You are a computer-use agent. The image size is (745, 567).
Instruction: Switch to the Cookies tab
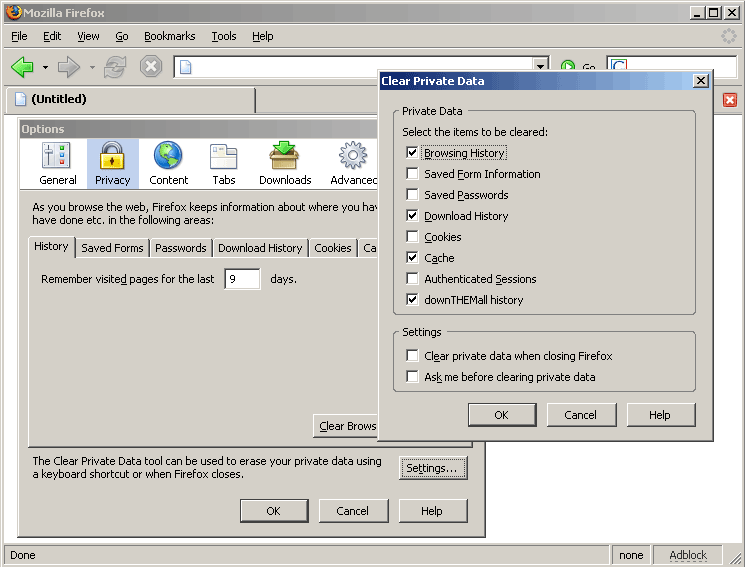click(333, 248)
